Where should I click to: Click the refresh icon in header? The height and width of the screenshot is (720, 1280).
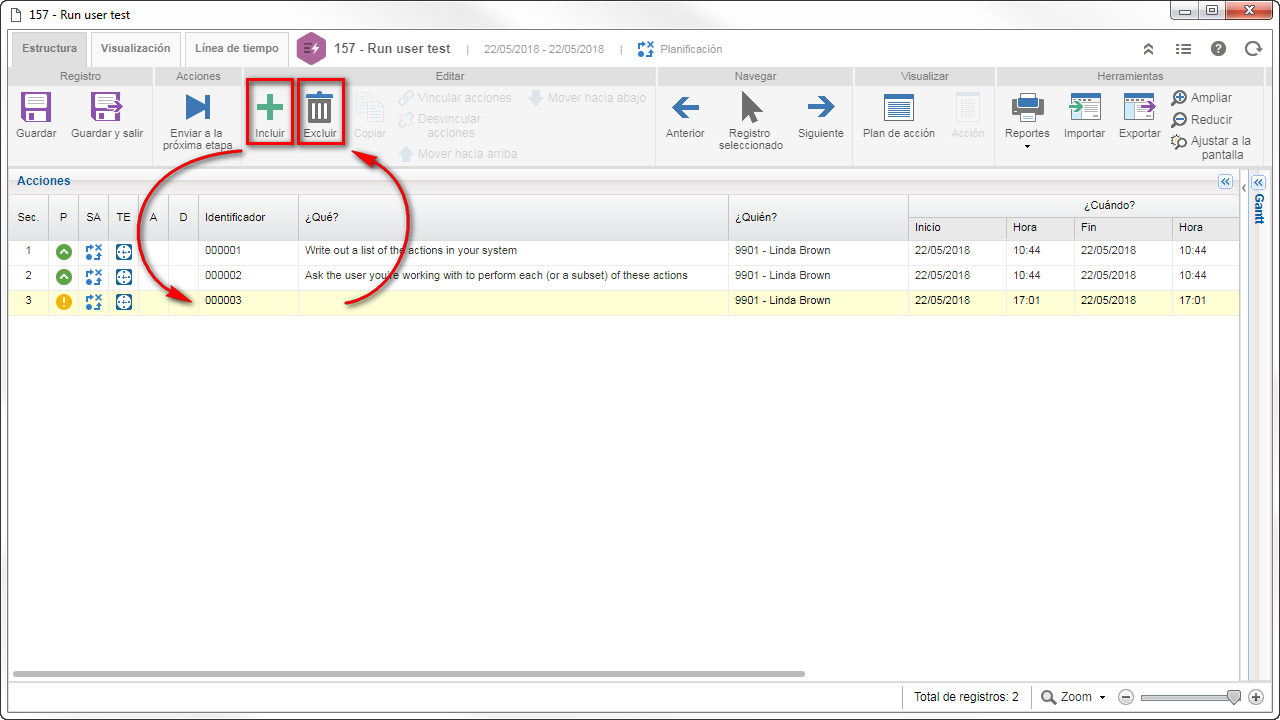(1253, 49)
